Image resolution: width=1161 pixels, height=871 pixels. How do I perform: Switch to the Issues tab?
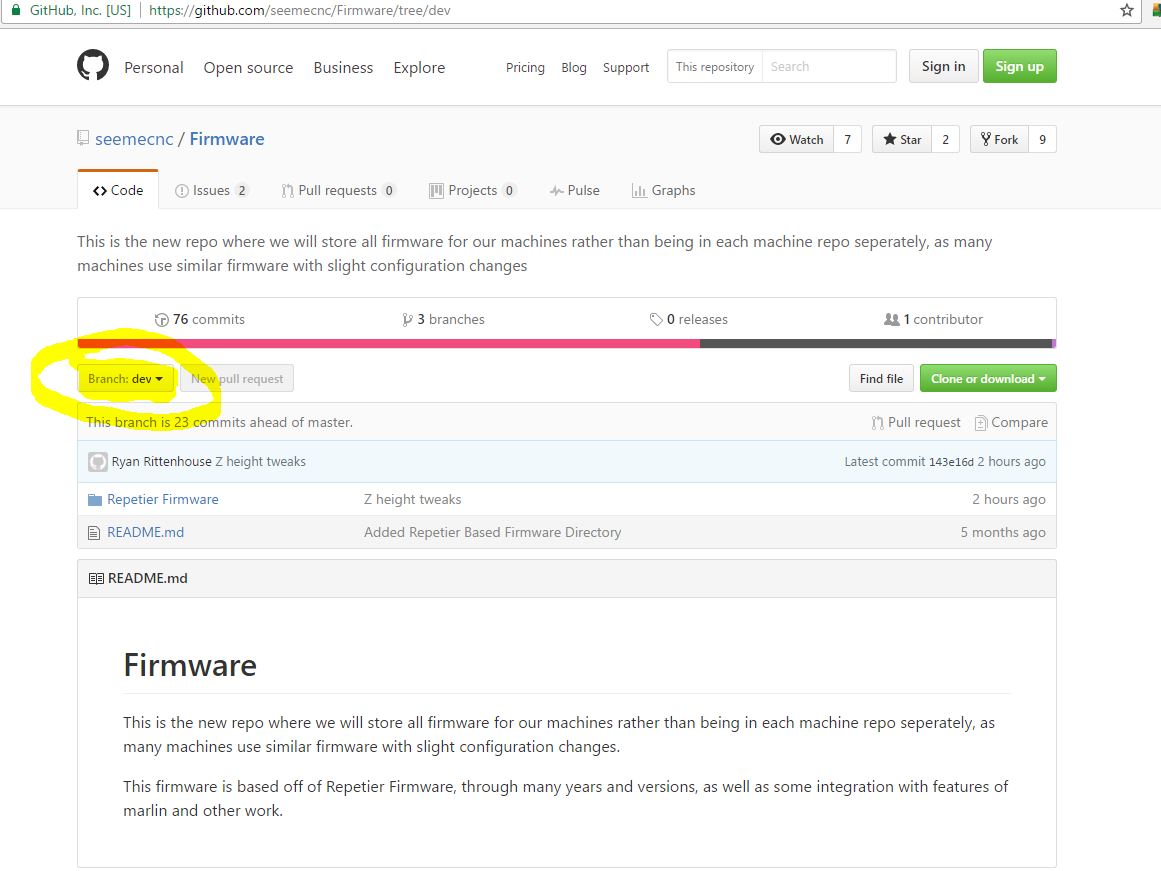coord(211,190)
